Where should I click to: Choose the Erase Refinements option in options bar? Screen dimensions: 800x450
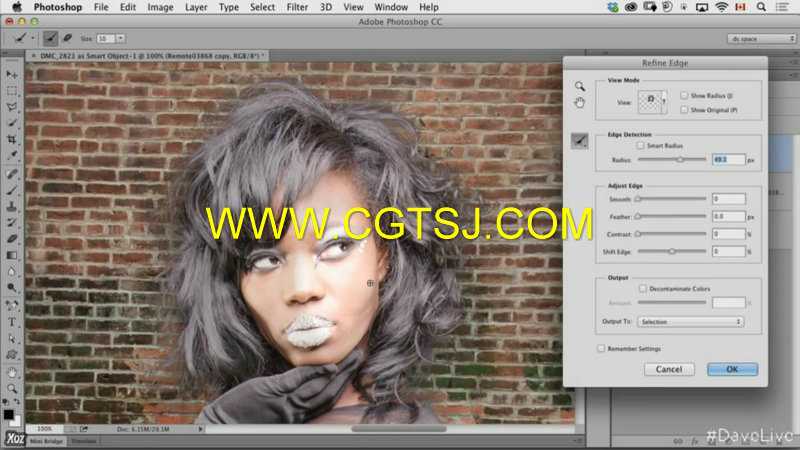67,38
